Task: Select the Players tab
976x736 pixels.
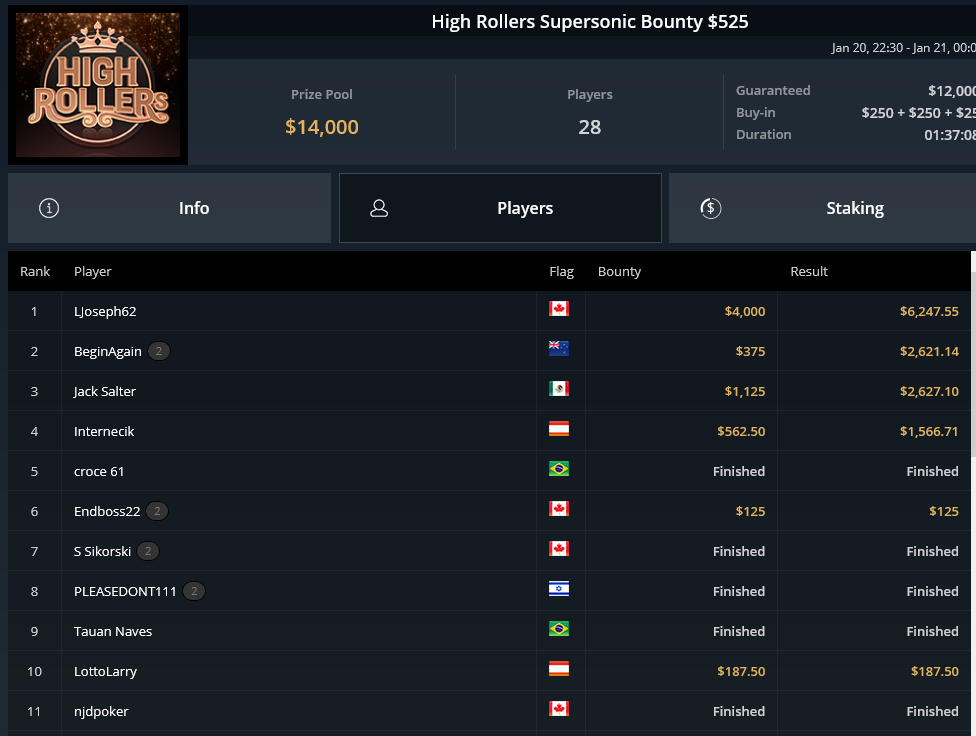Action: tap(500, 208)
